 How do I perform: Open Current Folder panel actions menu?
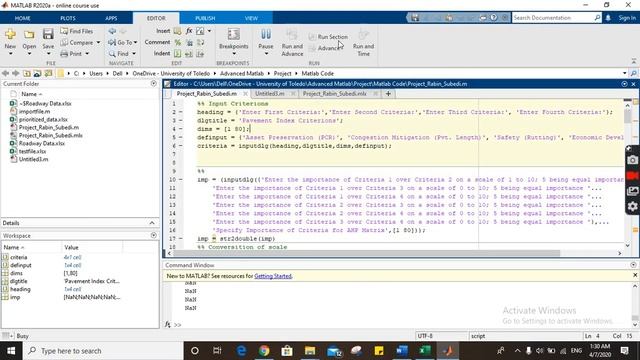pyautogui.click(x=153, y=84)
